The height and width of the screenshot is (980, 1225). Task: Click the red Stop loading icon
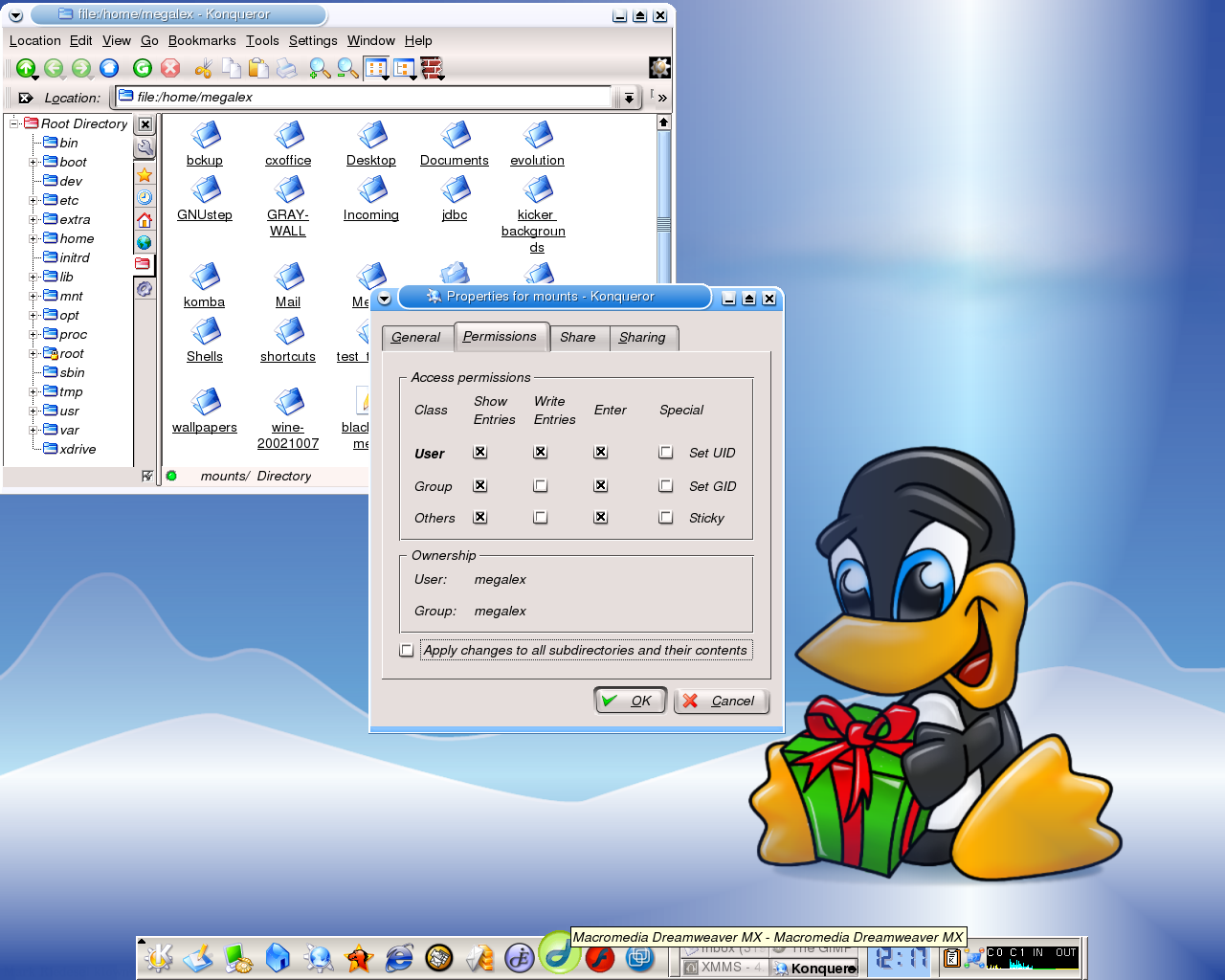tap(170, 68)
